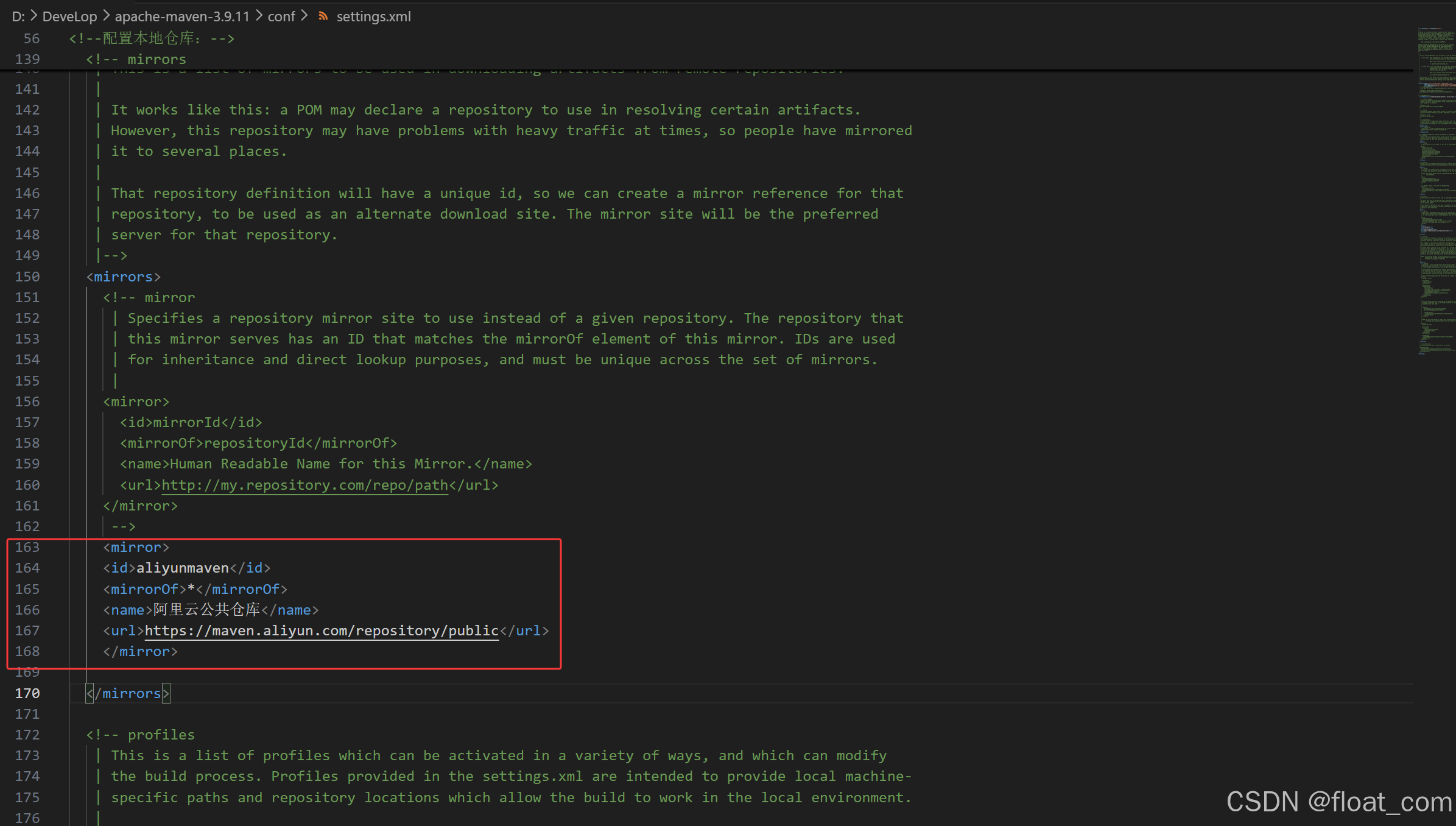Click the minimap code overview

[x=1437, y=183]
